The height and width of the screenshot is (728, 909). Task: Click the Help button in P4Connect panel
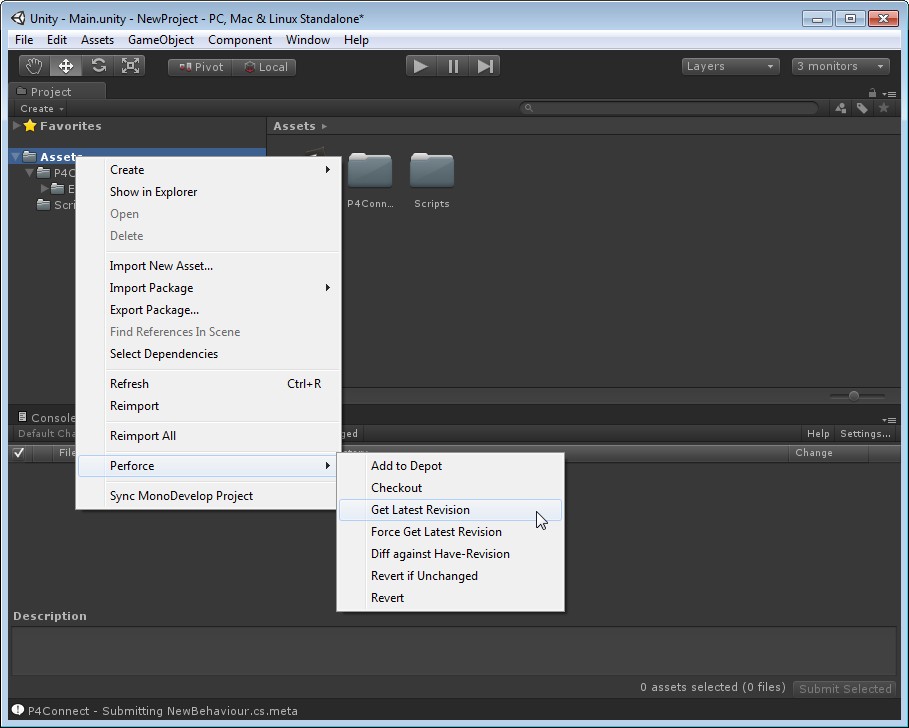[x=818, y=434]
